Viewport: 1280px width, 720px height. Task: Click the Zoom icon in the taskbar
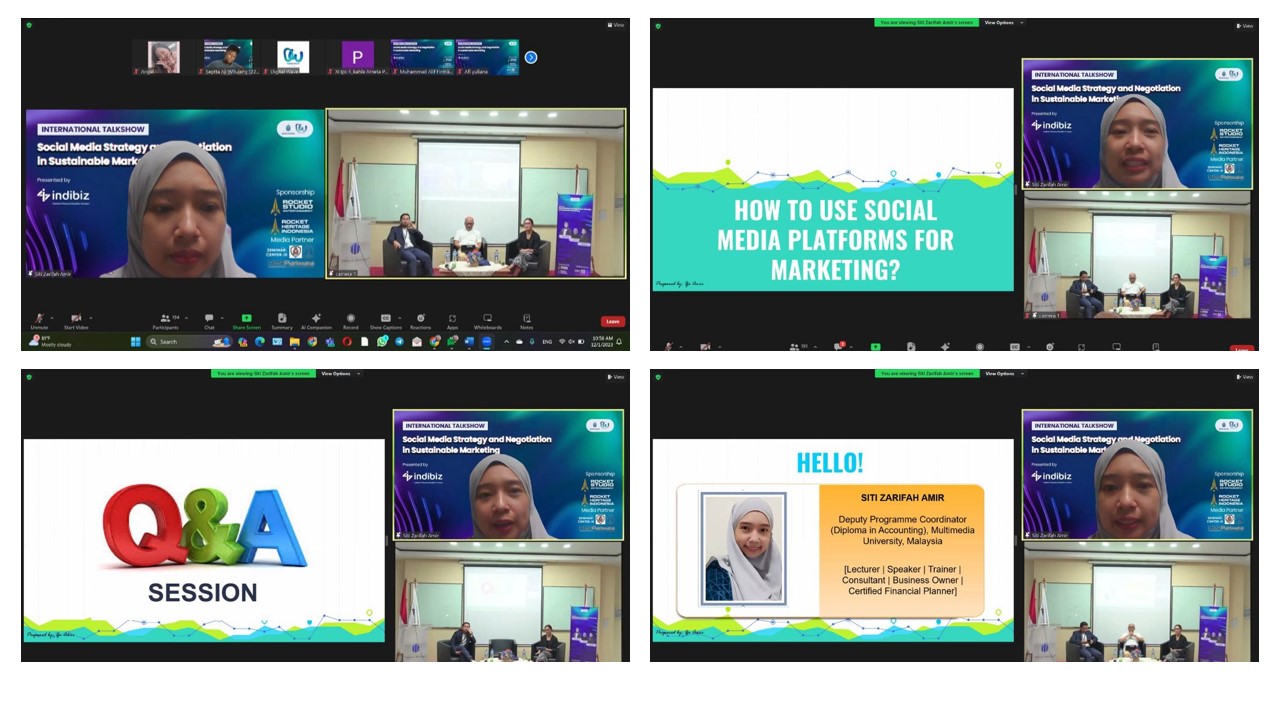tap(487, 341)
